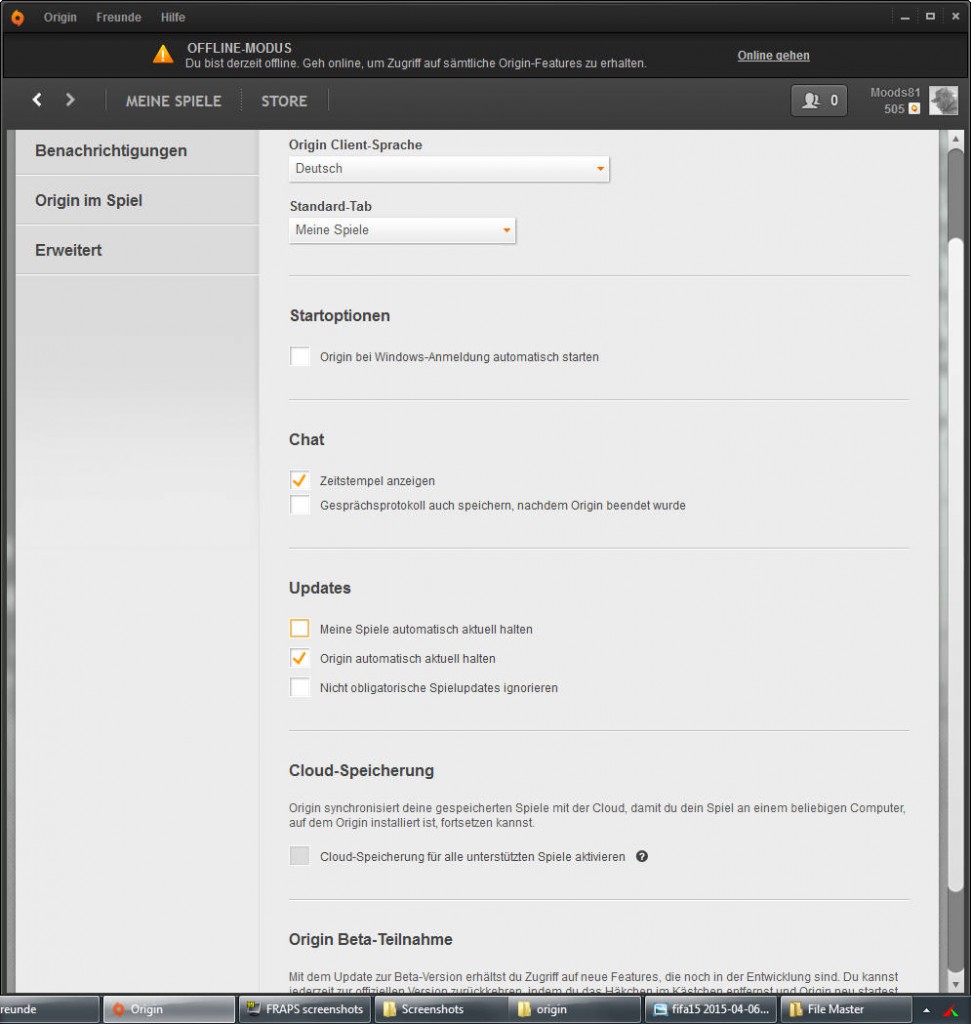Click the Origin points icon next to 505

[x=914, y=109]
